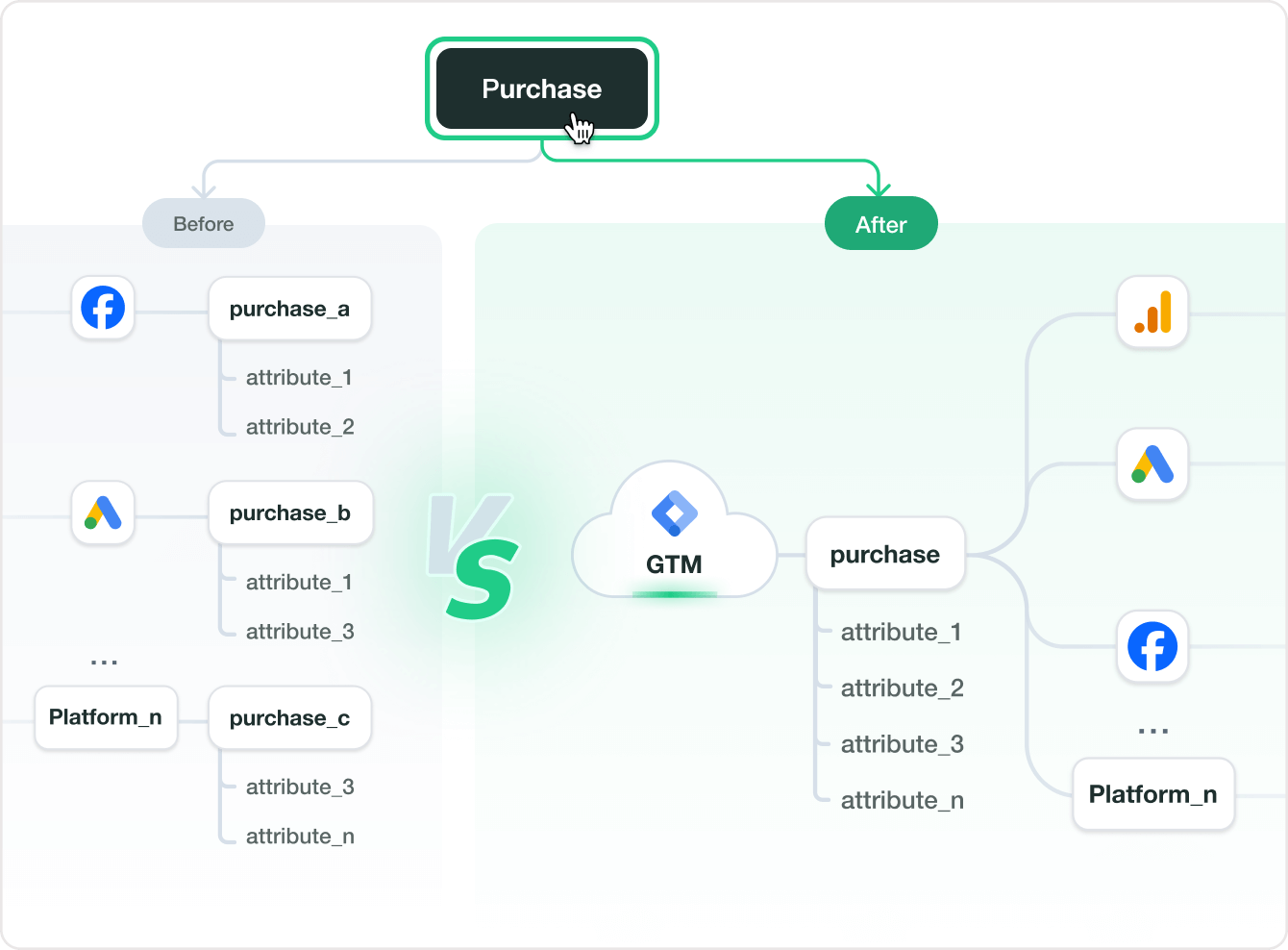The height and width of the screenshot is (950, 1288).
Task: Click the purchase_b event node
Action: (289, 513)
